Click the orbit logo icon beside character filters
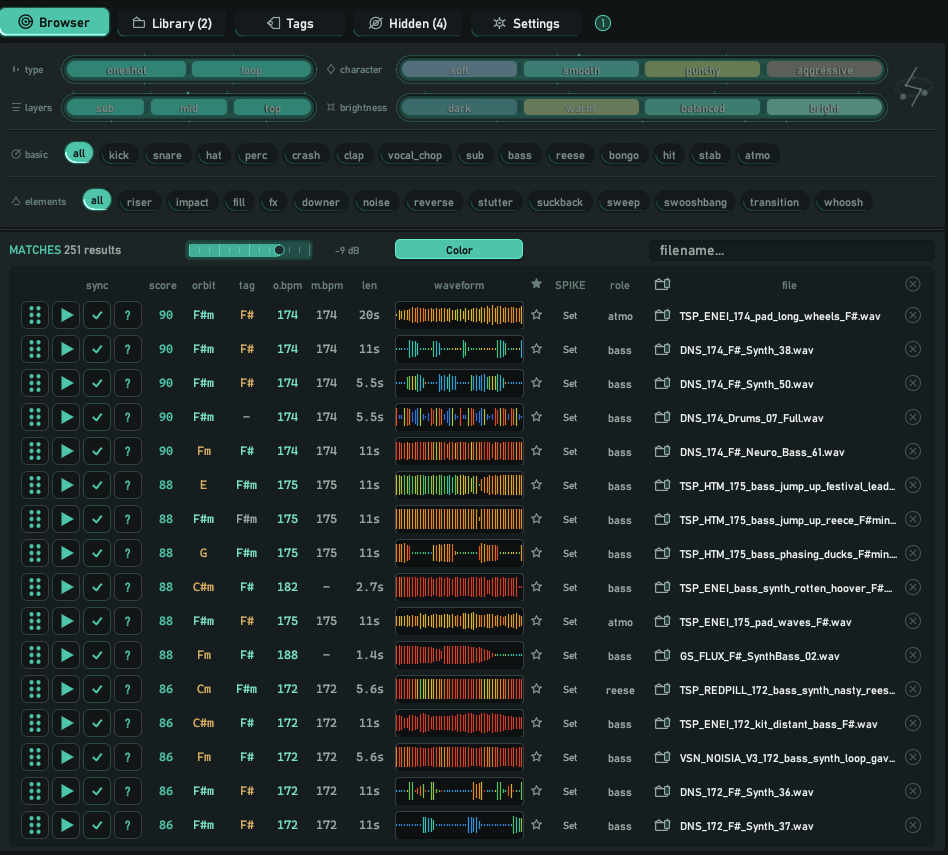 pyautogui.click(x=914, y=88)
